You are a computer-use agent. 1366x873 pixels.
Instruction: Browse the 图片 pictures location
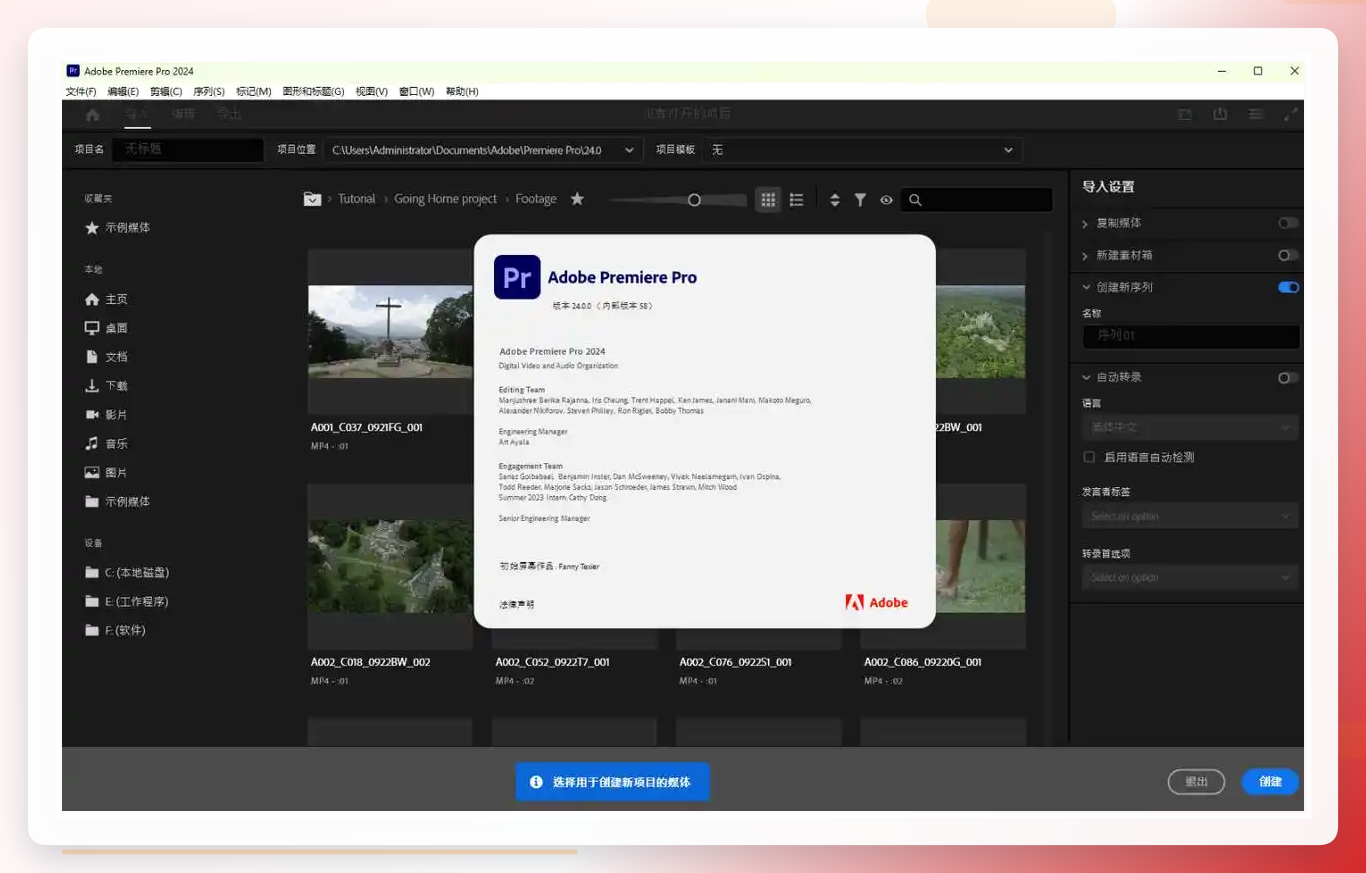(x=106, y=473)
